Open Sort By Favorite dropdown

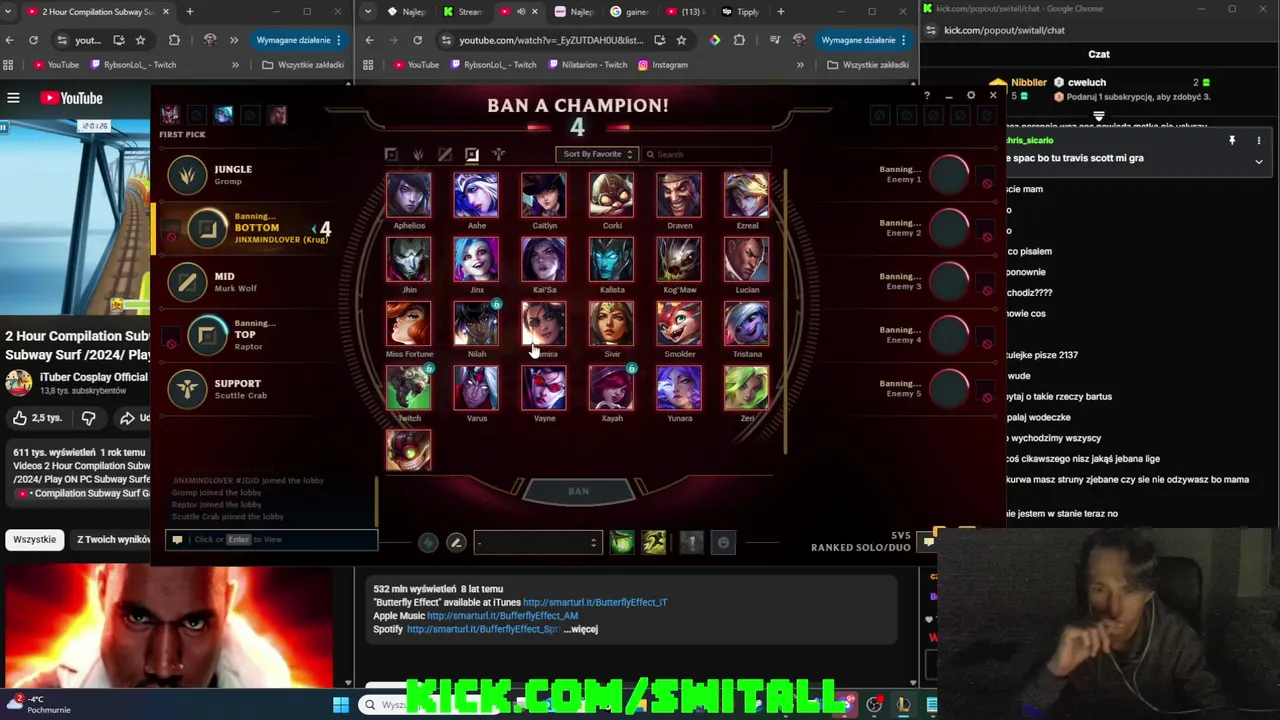pos(596,154)
